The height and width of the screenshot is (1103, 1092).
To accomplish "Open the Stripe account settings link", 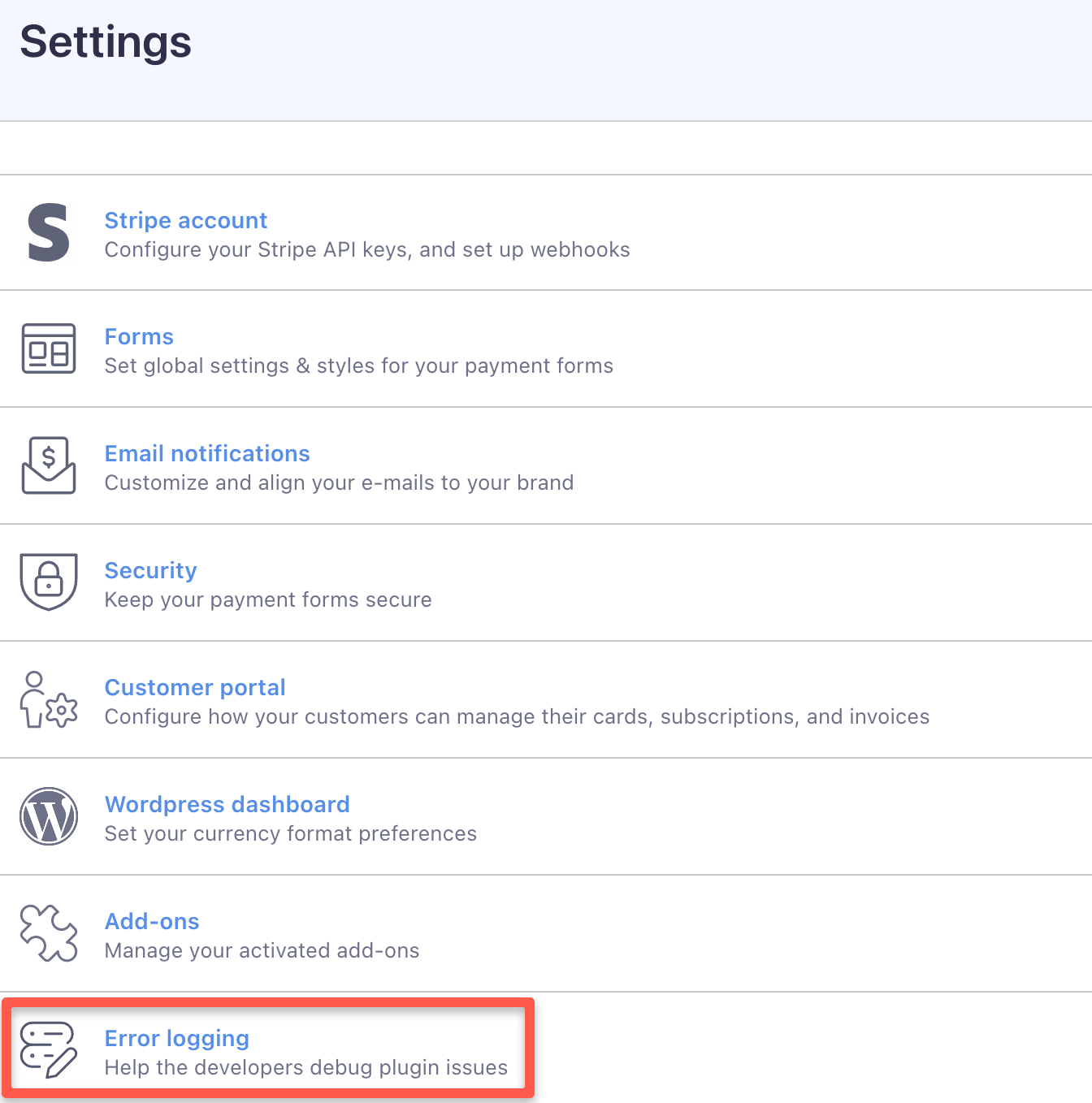I will tap(185, 220).
